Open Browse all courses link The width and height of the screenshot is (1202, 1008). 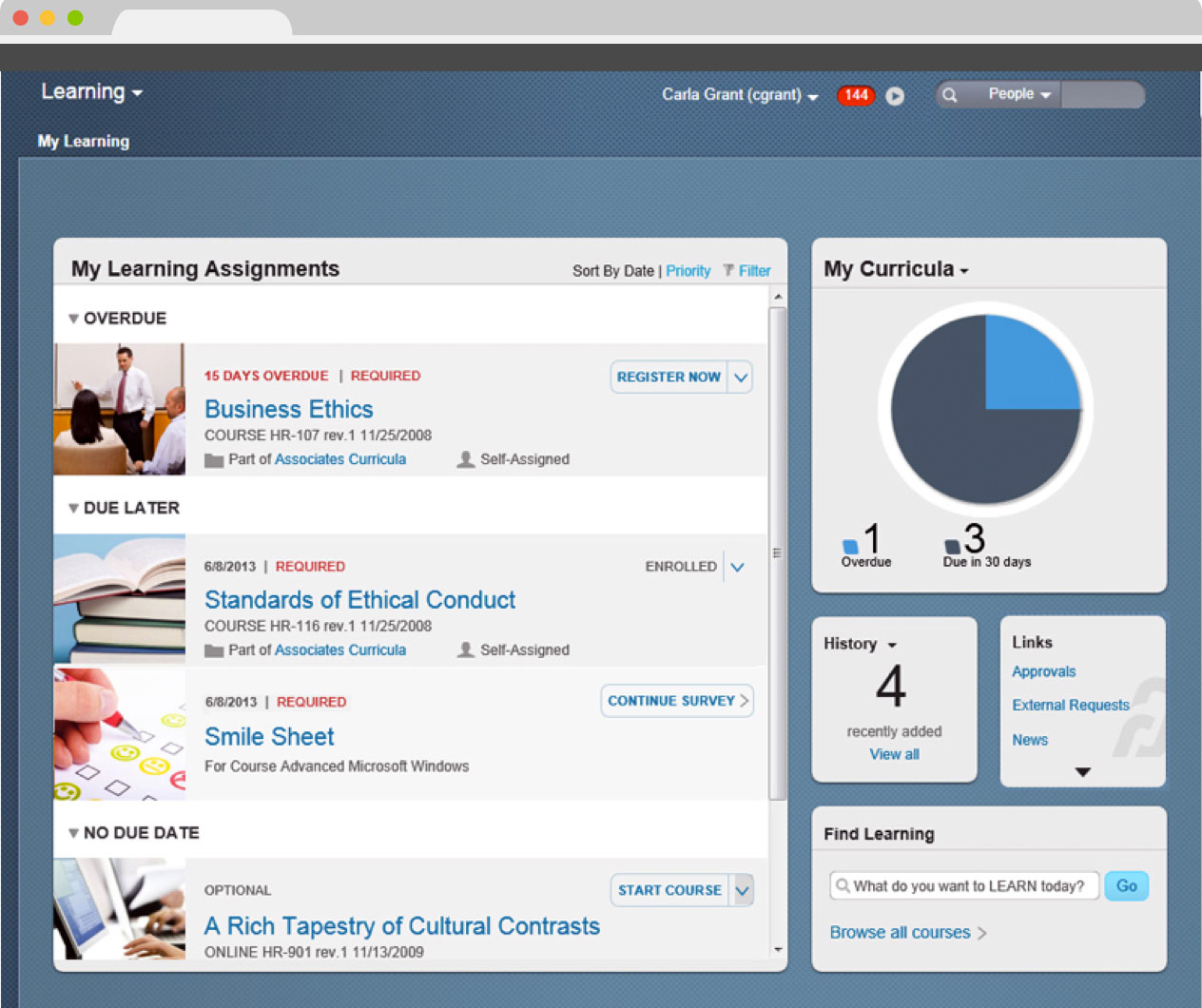pyautogui.click(x=900, y=933)
